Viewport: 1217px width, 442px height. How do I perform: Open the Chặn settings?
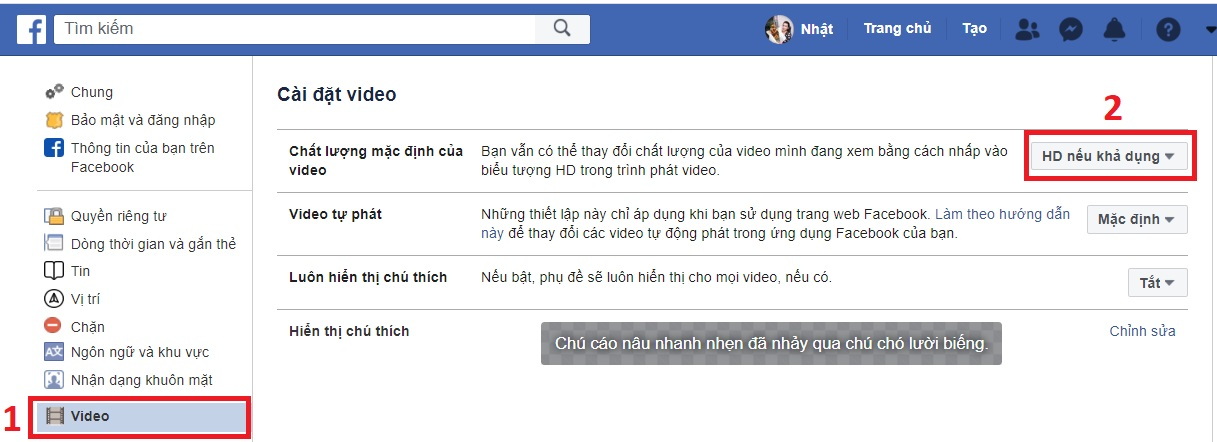point(88,327)
